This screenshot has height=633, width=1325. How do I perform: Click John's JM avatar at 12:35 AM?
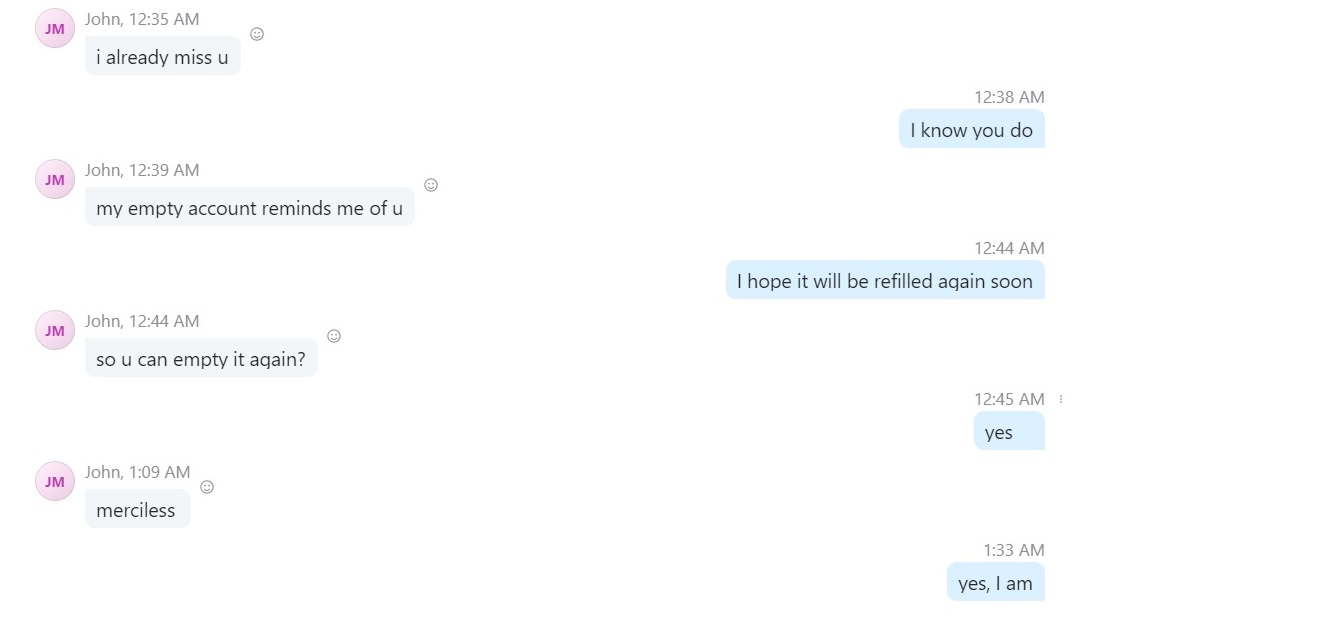click(55, 28)
